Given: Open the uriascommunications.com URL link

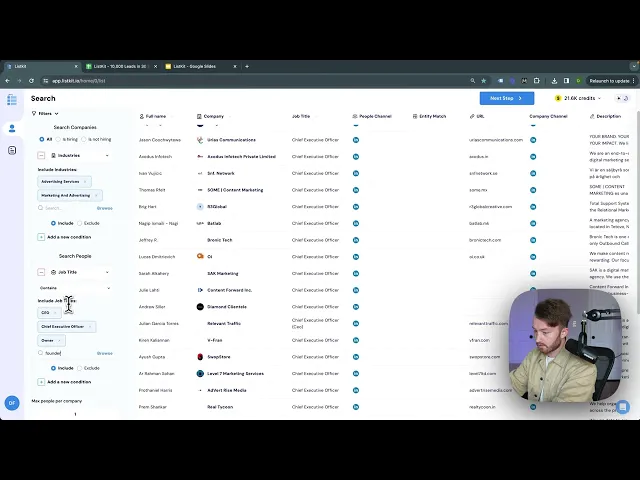Looking at the screenshot, I should point(496,140).
